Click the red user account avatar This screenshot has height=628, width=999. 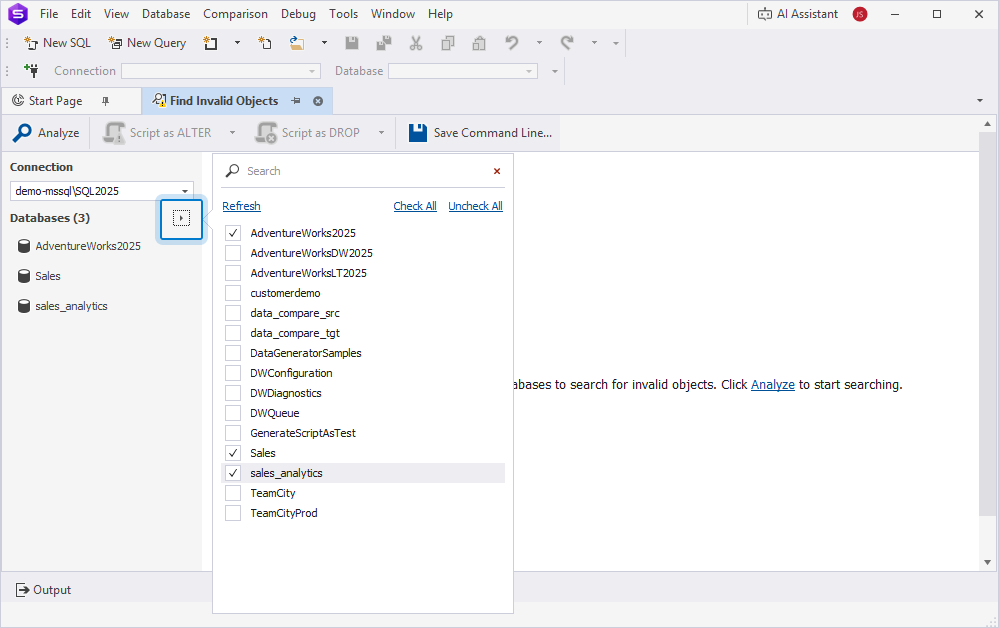tap(860, 14)
